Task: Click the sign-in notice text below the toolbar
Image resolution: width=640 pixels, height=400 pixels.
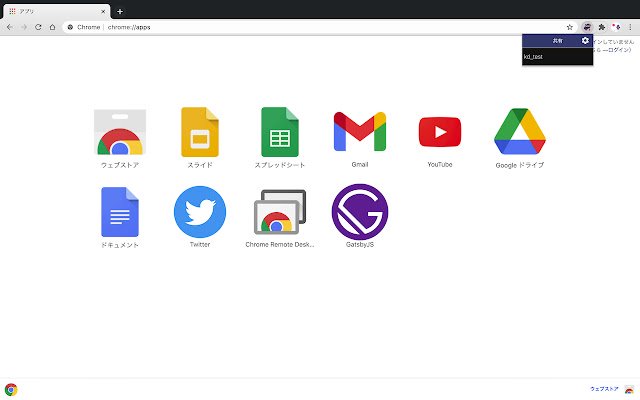Action: click(x=613, y=46)
